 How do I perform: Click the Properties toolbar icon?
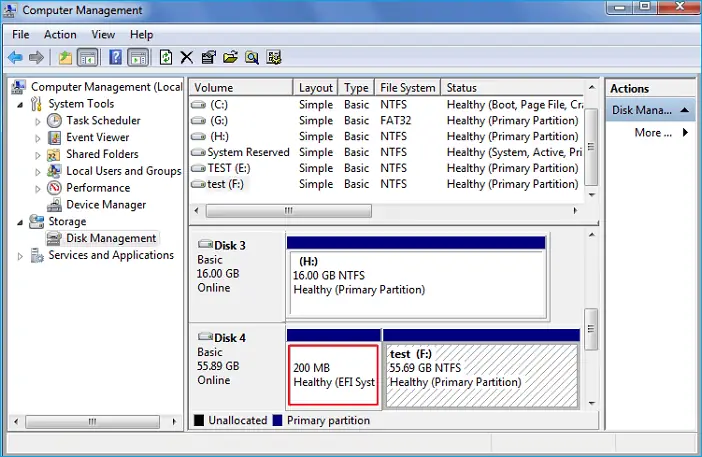[208, 57]
